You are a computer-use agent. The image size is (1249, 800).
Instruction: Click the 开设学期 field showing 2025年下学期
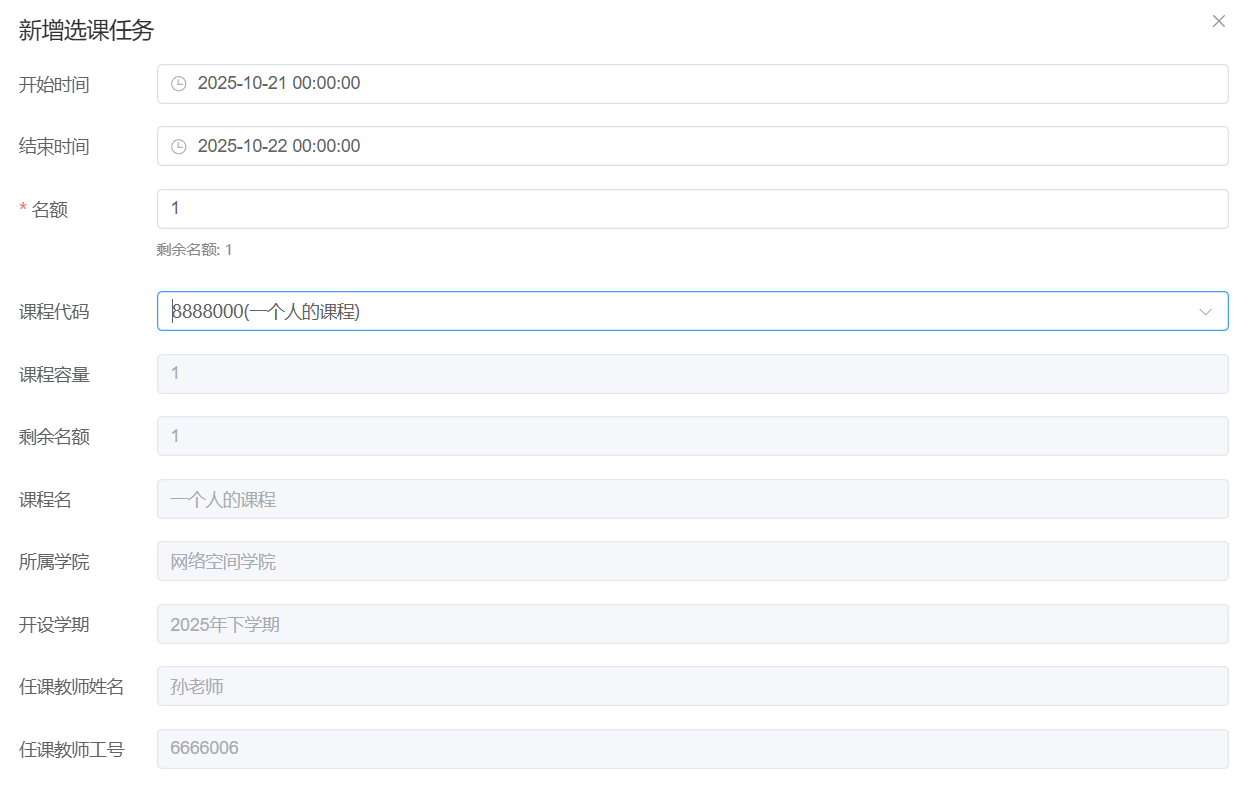pyautogui.click(x=692, y=624)
